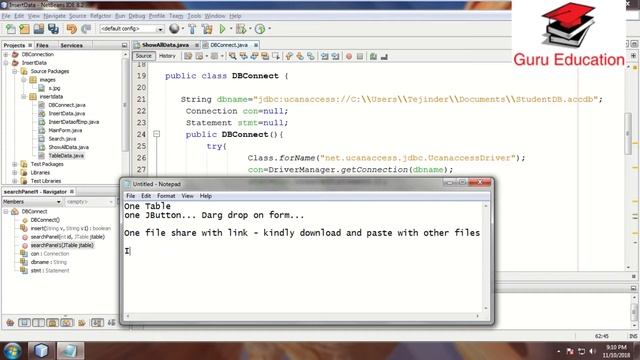Run the project with green play icon
The image size is (640, 360).
222,29
